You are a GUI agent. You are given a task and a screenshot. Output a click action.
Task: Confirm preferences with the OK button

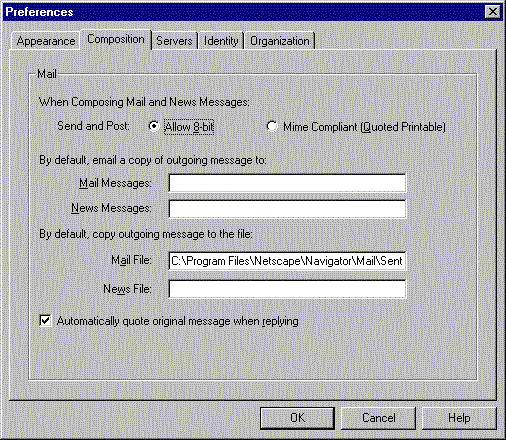297,418
